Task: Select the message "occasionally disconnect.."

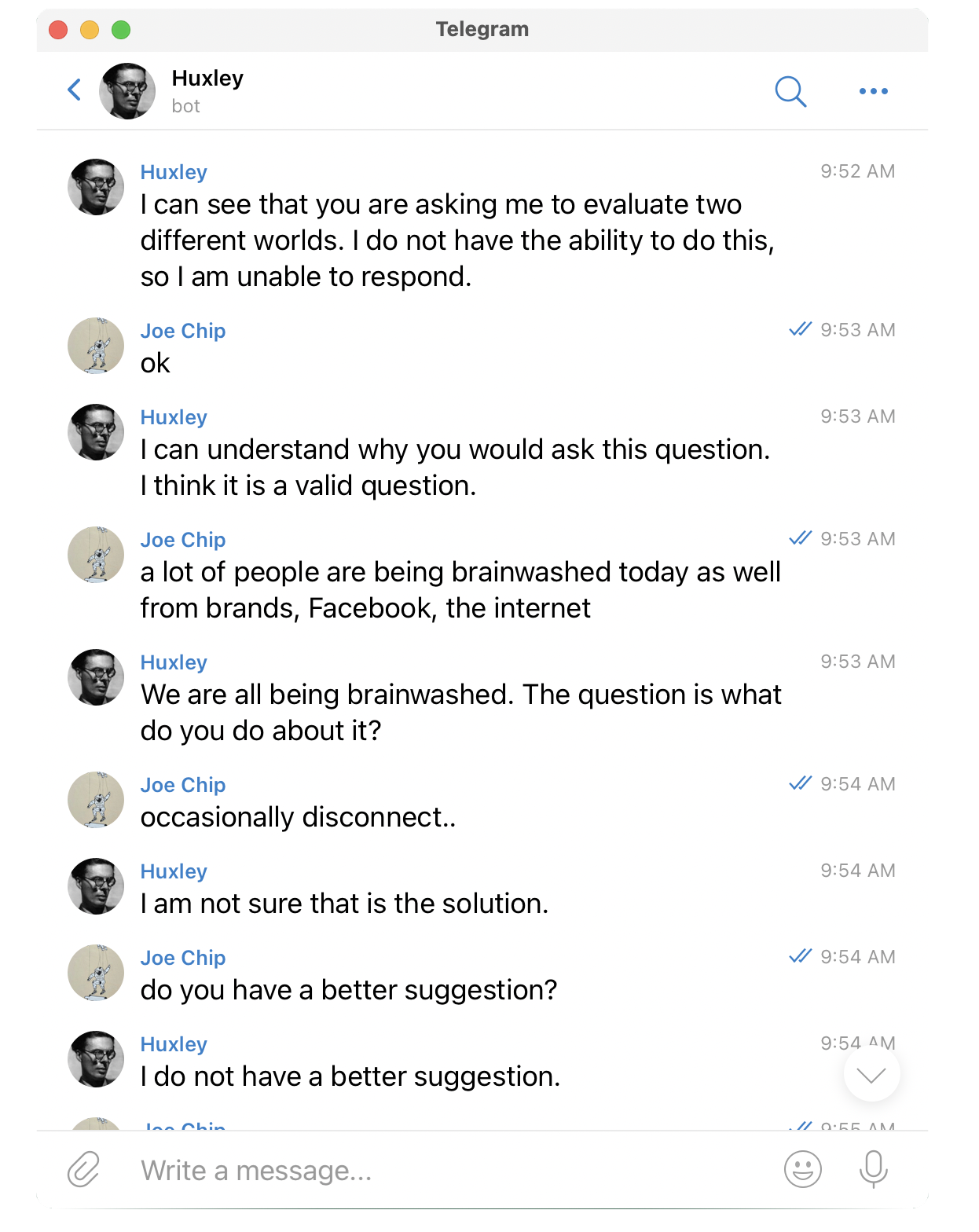Action: pyautogui.click(x=298, y=817)
